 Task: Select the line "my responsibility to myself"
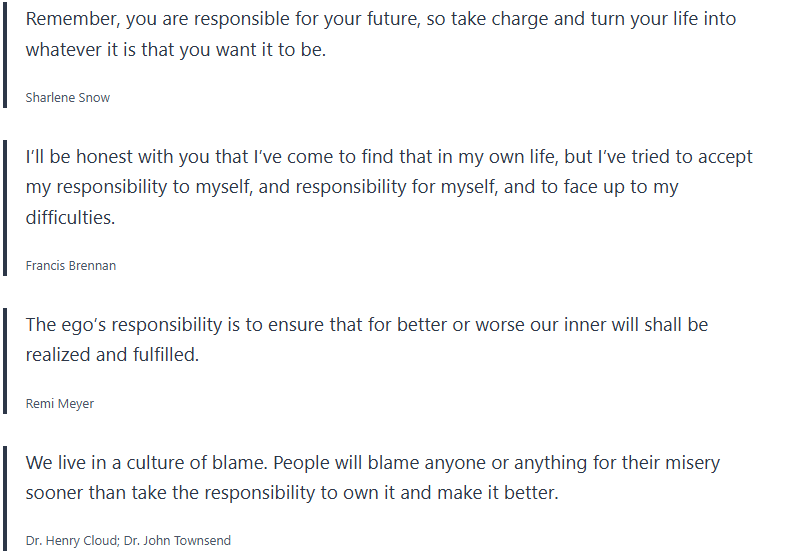pos(353,187)
